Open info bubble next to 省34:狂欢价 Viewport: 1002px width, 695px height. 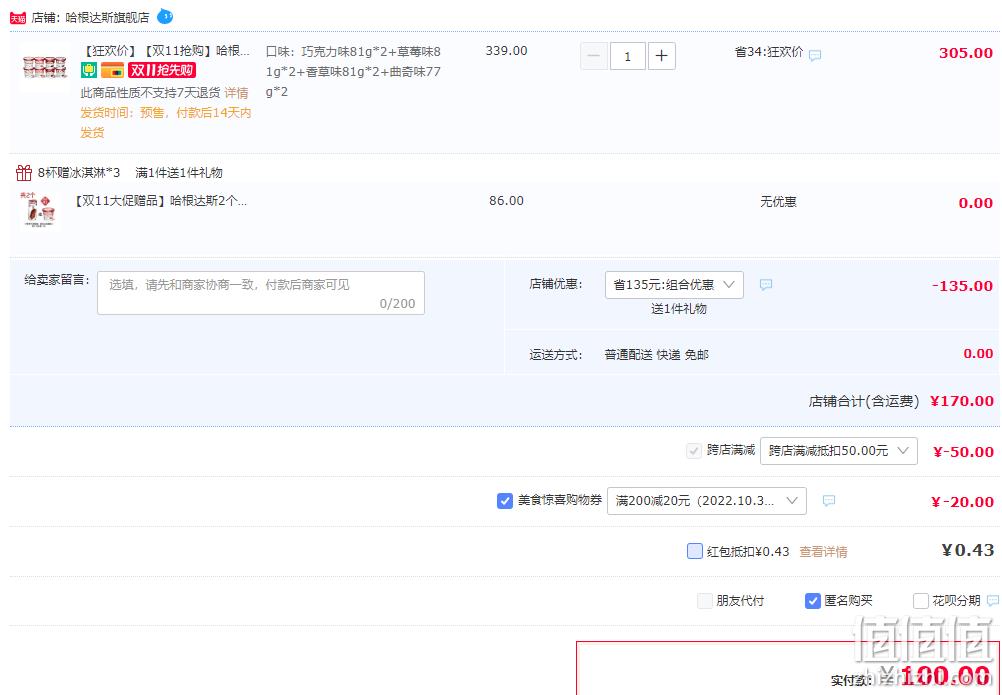click(x=815, y=56)
